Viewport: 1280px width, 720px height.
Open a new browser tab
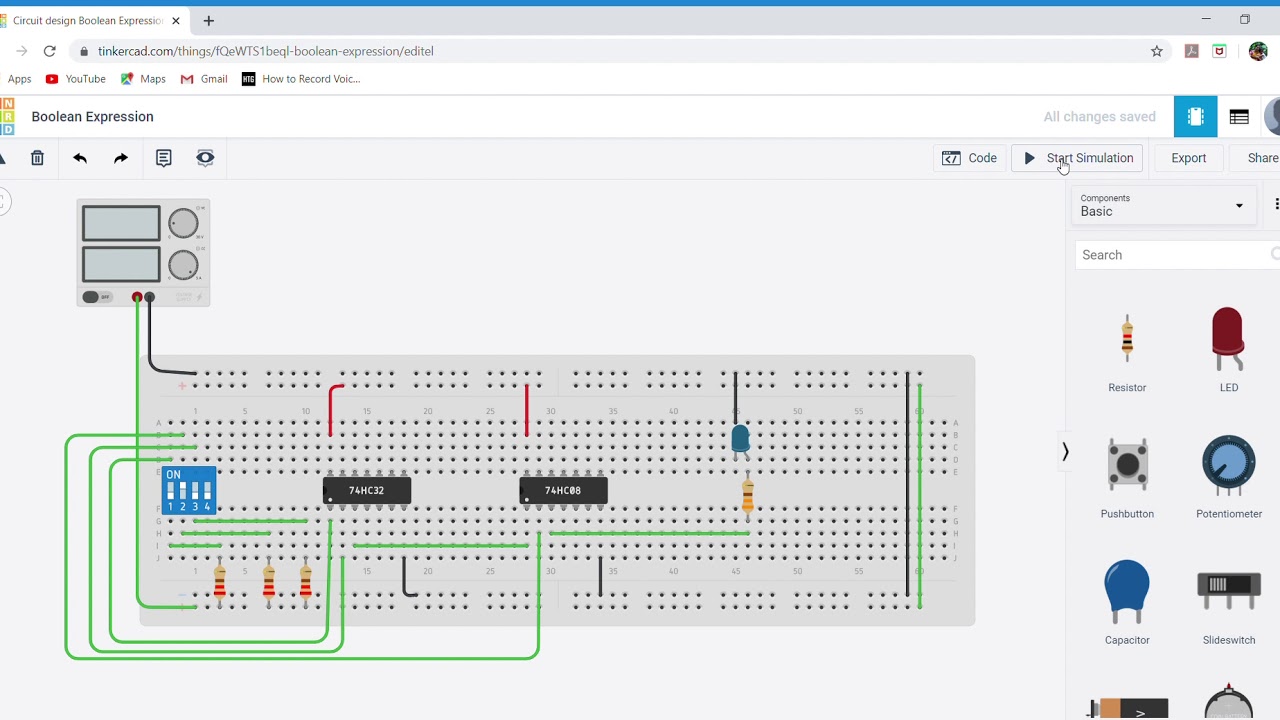tap(208, 20)
